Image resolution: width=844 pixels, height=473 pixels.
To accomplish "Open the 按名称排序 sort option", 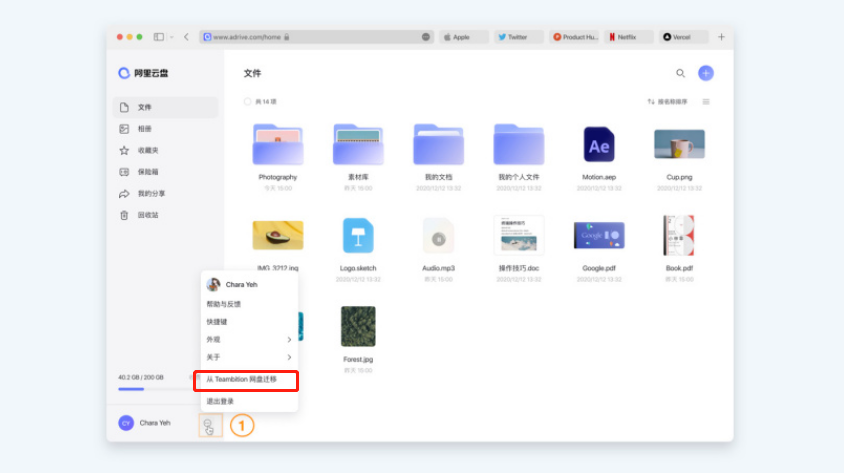I will [667, 102].
